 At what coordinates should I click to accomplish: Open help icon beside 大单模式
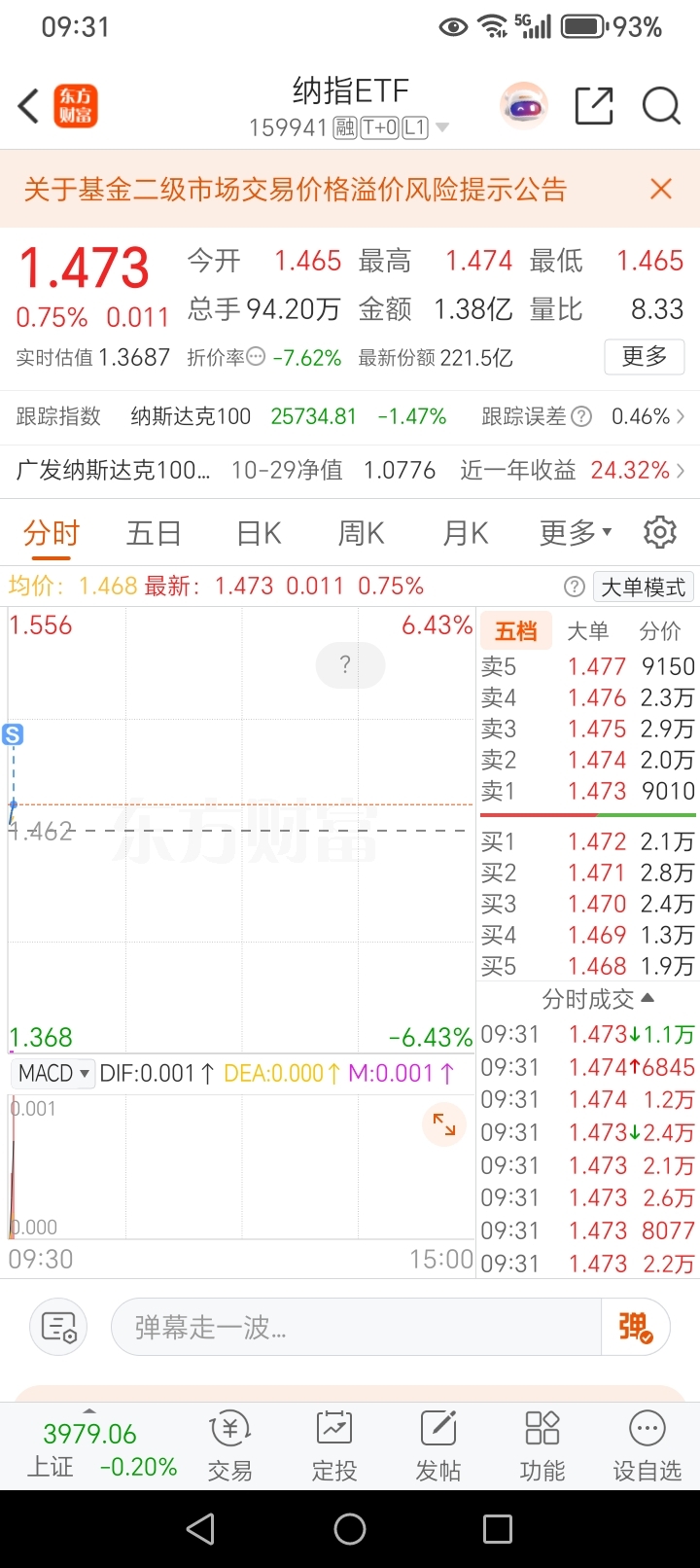tap(575, 587)
